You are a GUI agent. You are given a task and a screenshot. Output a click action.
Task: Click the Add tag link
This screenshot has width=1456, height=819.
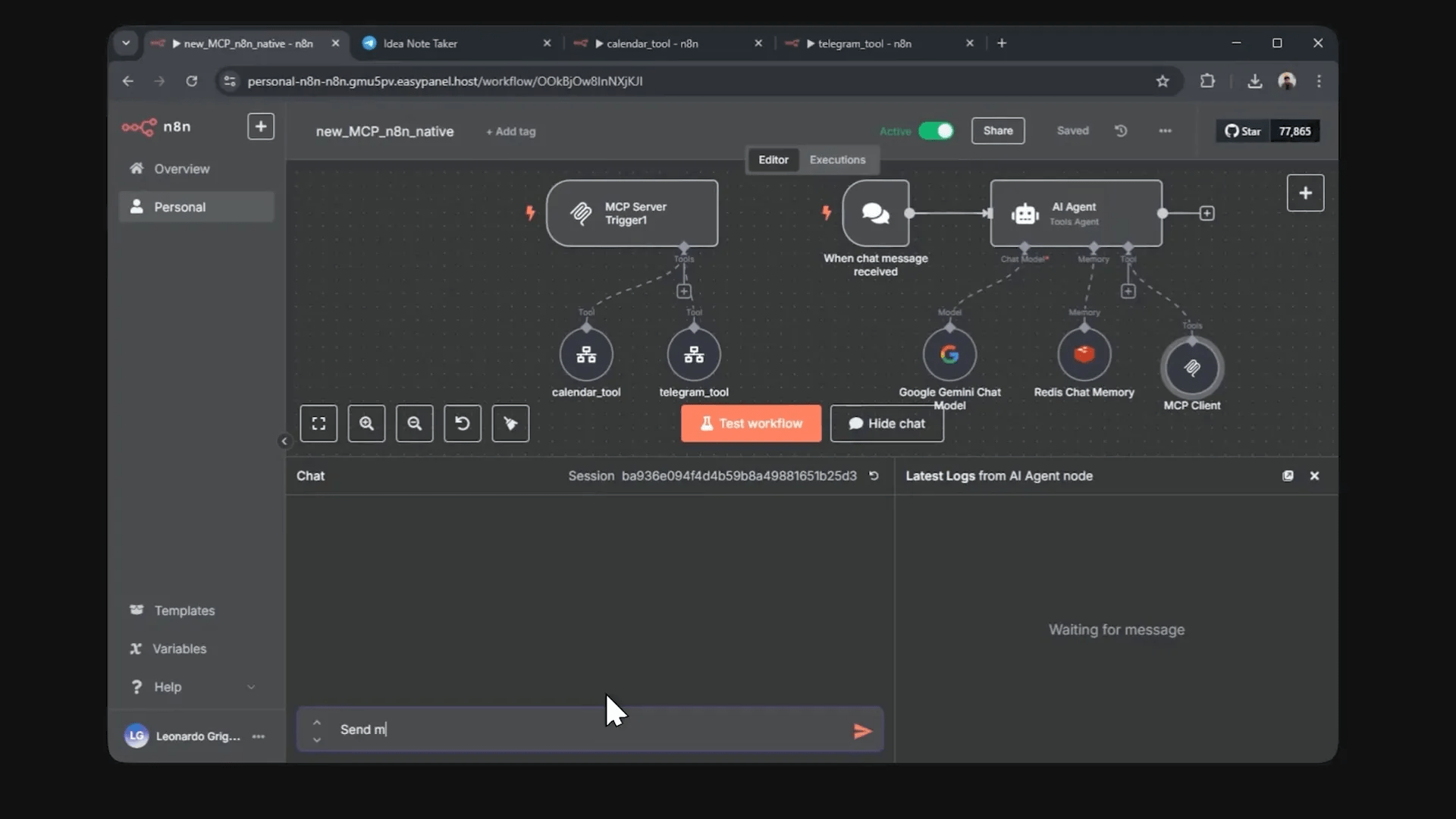tap(511, 131)
